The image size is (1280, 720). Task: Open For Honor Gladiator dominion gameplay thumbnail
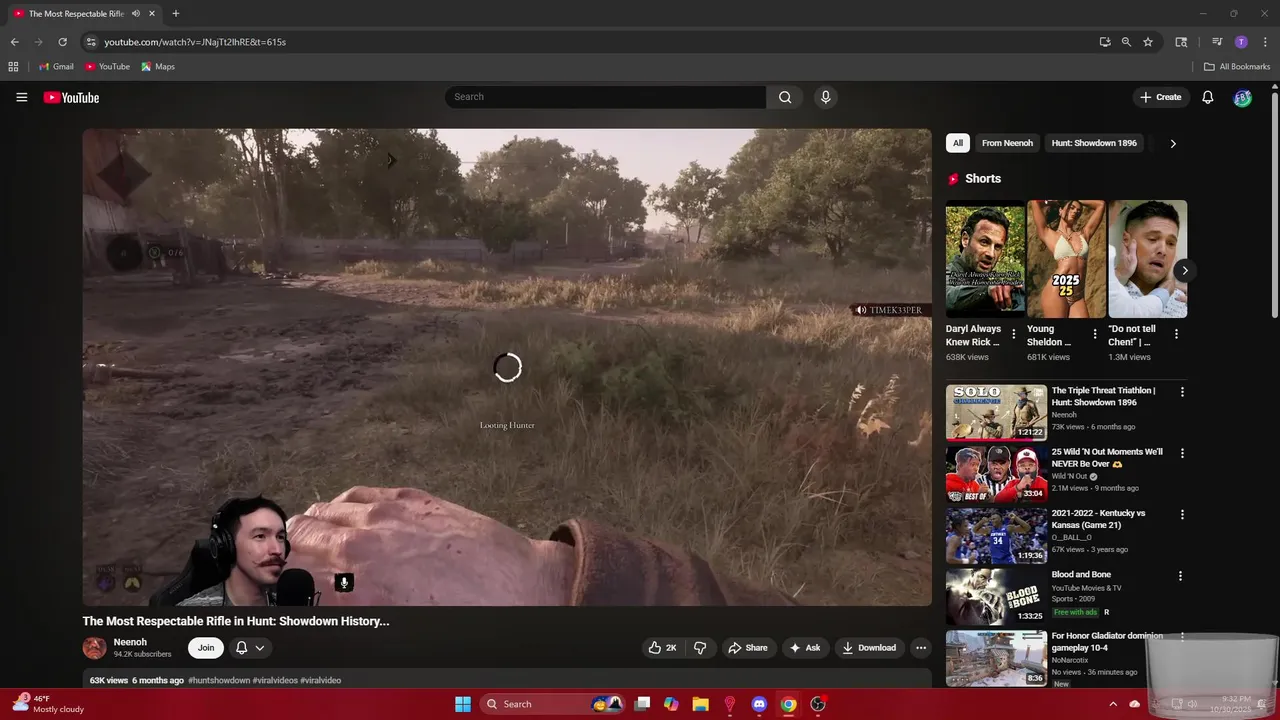click(x=996, y=658)
